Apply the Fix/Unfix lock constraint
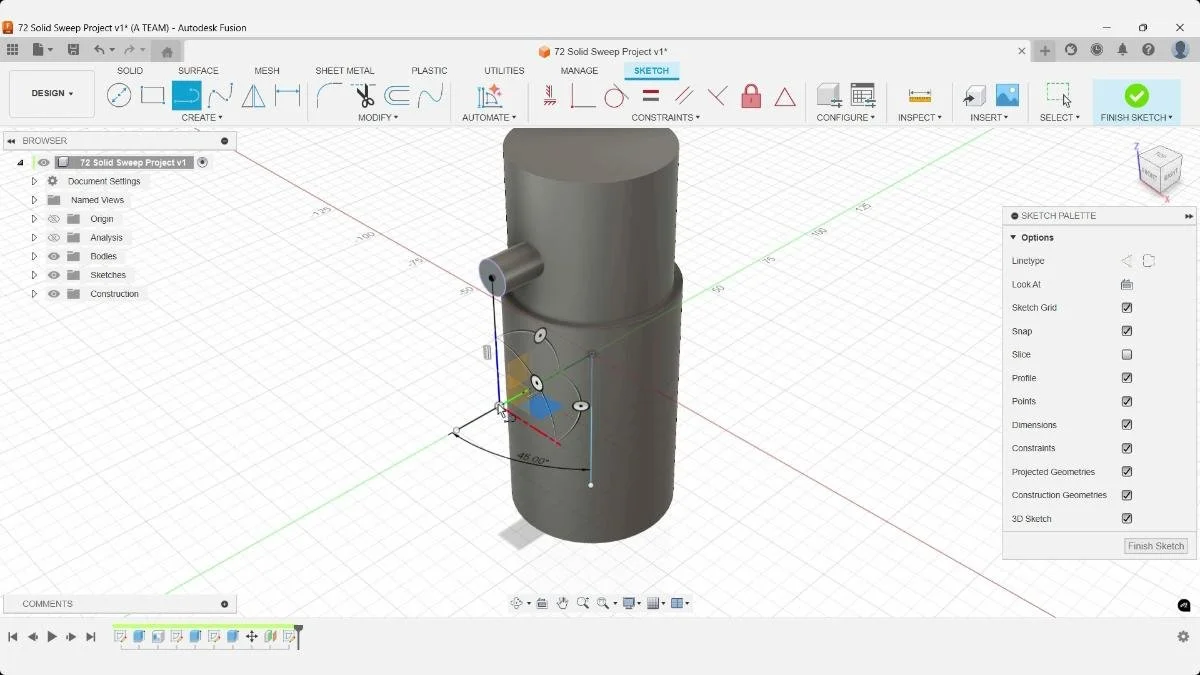Screen dimensions: 1200x675 click(751, 96)
